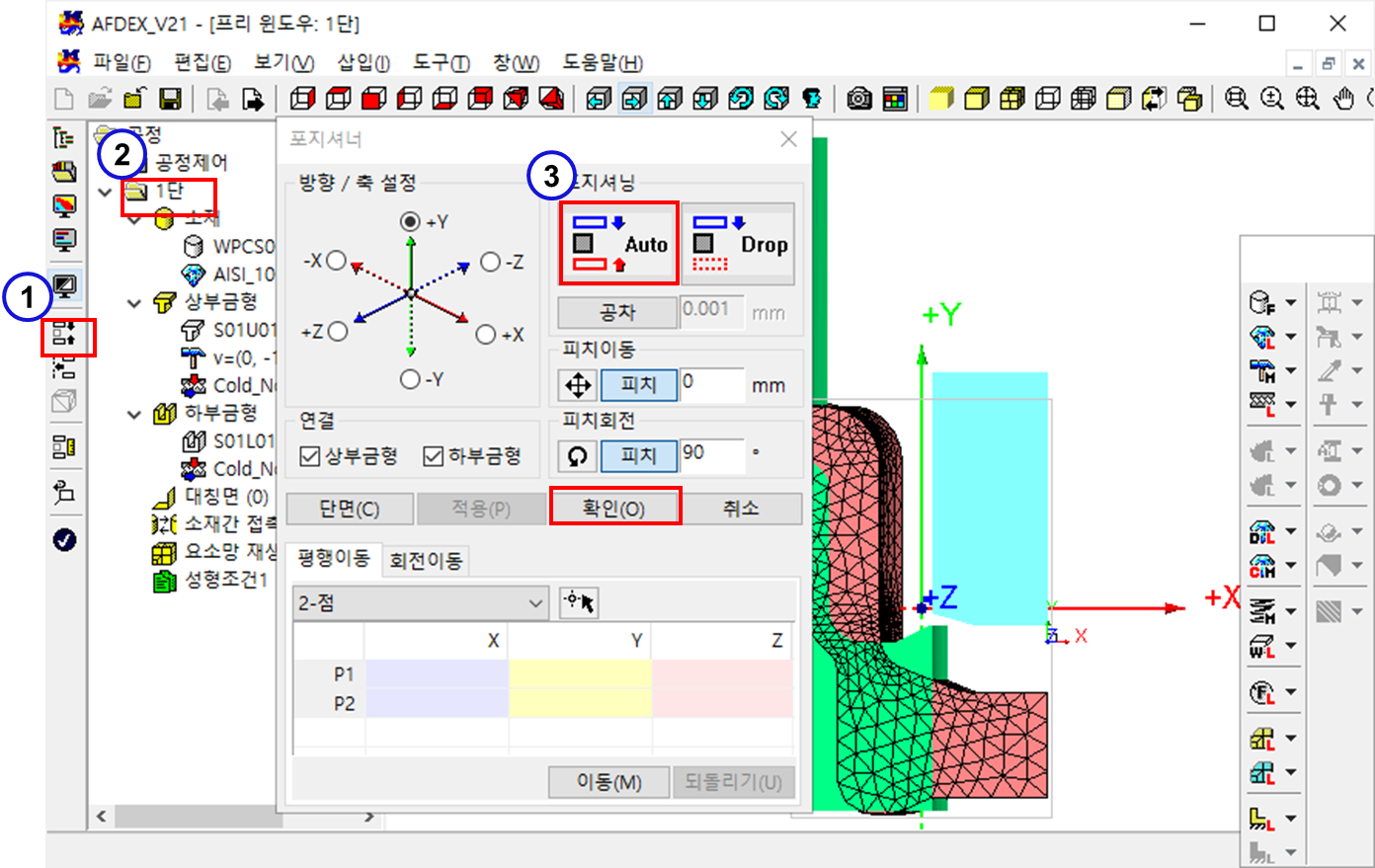Click the camera capture toolbar icon
The width and height of the screenshot is (1375, 868).
point(859,99)
